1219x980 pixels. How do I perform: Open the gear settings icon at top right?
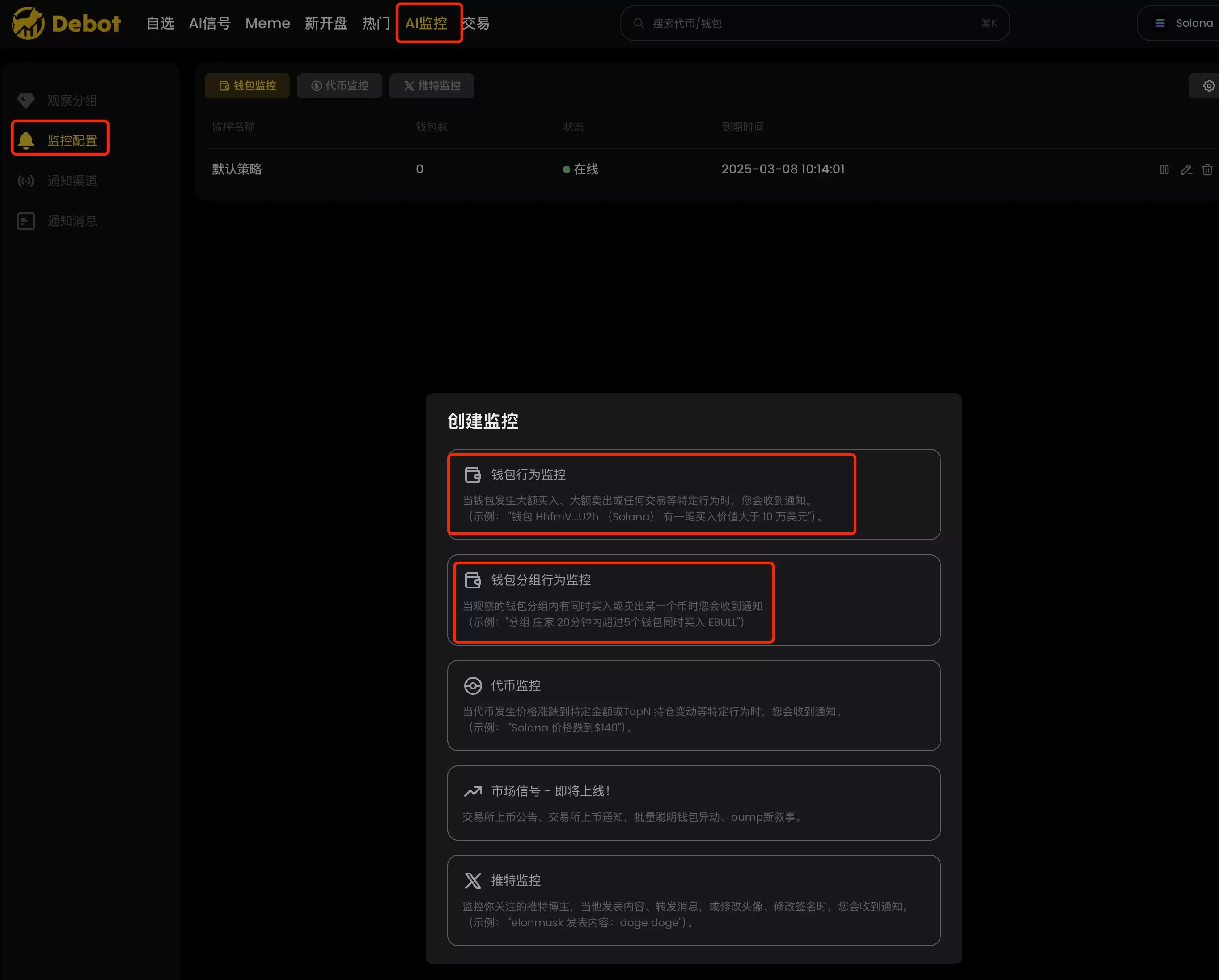(1208, 86)
